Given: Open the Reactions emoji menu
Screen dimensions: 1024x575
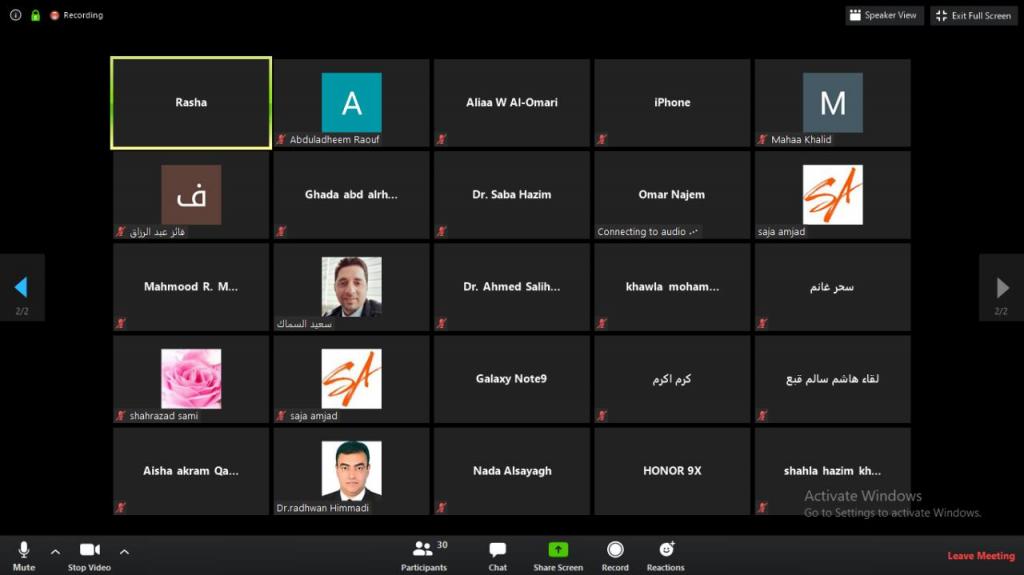Looking at the screenshot, I should click(x=666, y=549).
